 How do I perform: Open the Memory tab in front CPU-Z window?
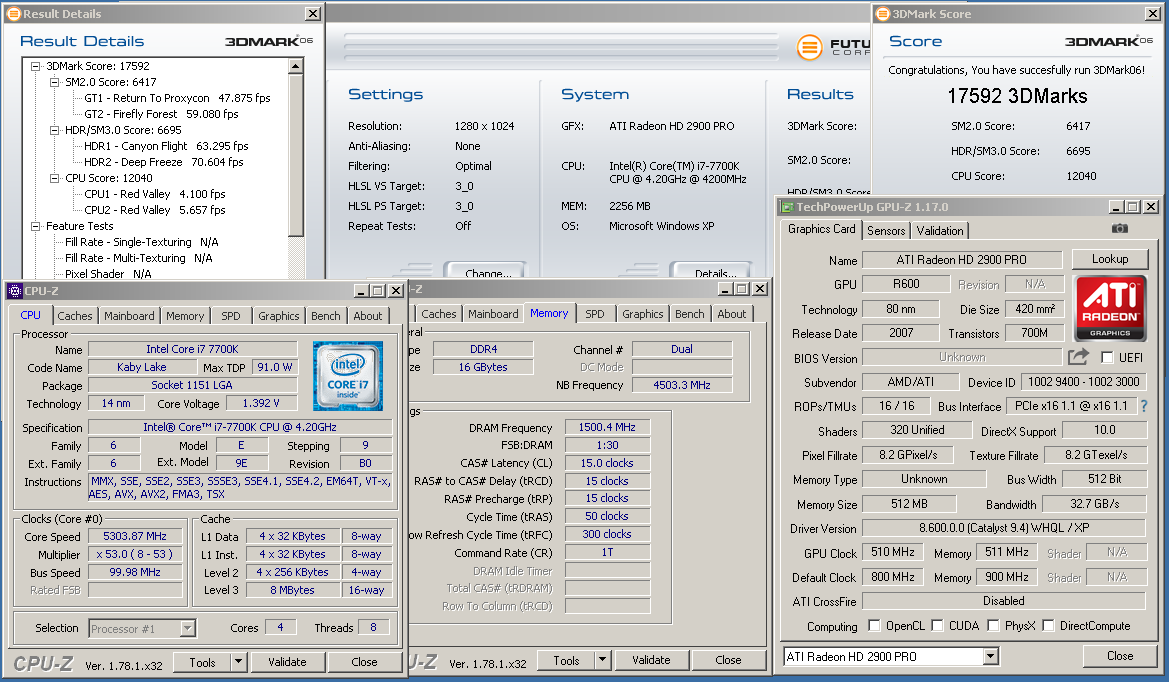pyautogui.click(x=185, y=316)
